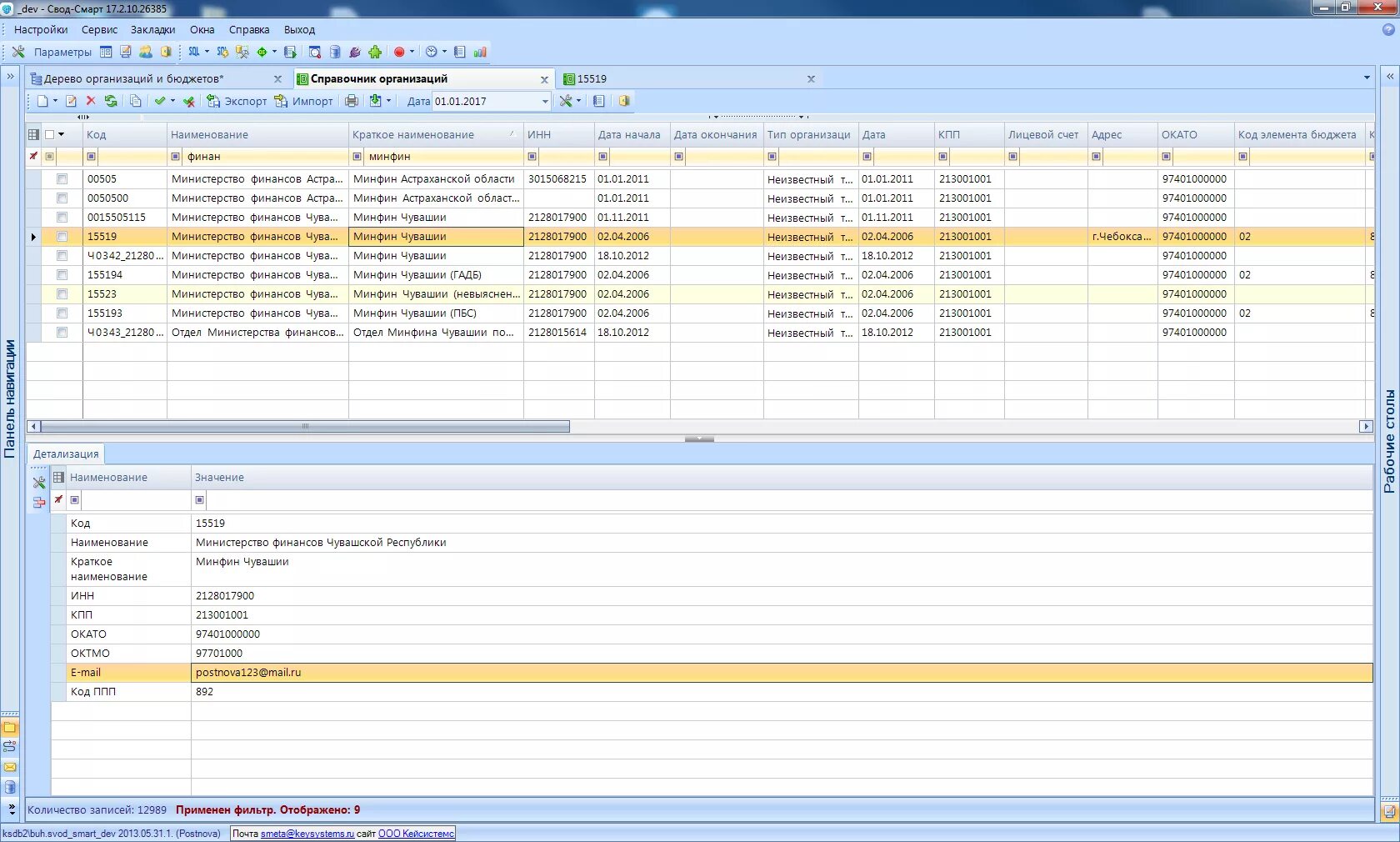Tick the checkbox for row Ч0343_21280
The image size is (1400, 842).
point(62,332)
